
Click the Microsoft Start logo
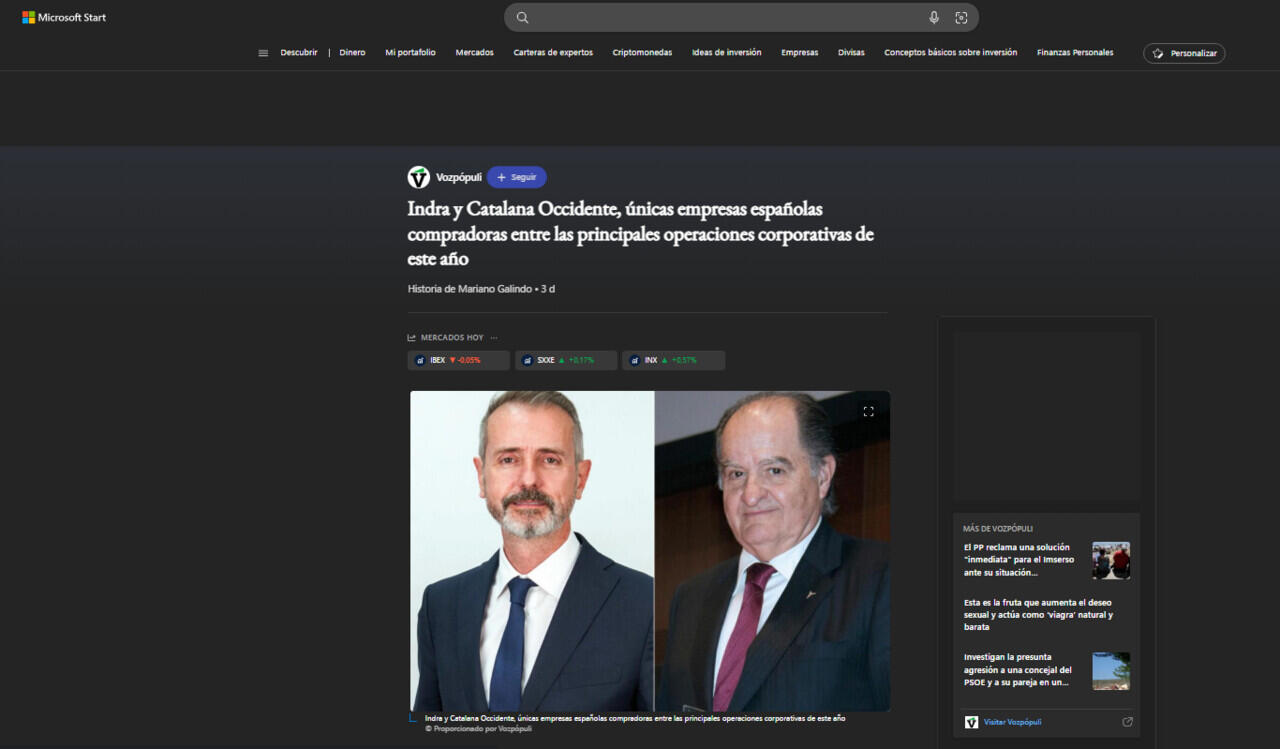pyautogui.click(x=64, y=17)
